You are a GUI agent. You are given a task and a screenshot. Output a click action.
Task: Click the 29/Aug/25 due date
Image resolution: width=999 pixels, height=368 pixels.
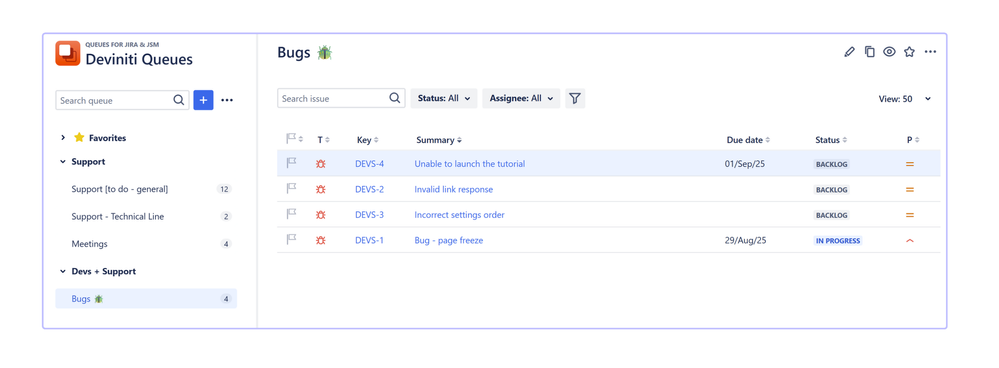745,240
